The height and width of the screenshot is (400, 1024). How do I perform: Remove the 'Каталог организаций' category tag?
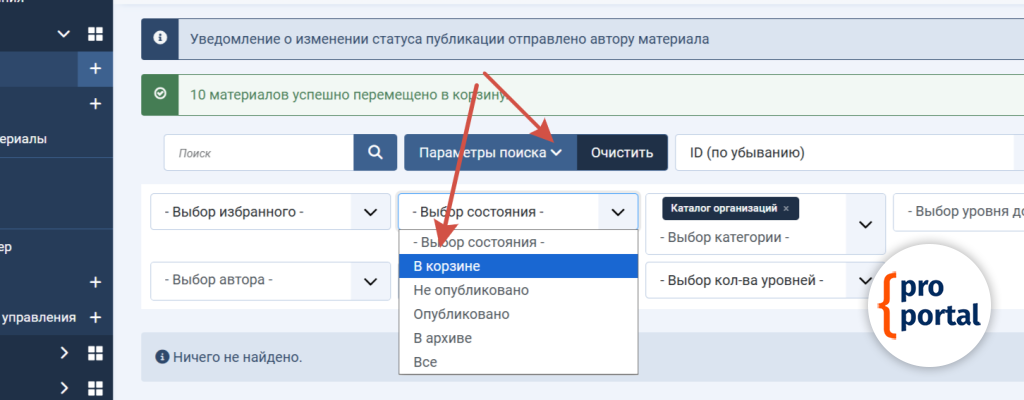786,208
